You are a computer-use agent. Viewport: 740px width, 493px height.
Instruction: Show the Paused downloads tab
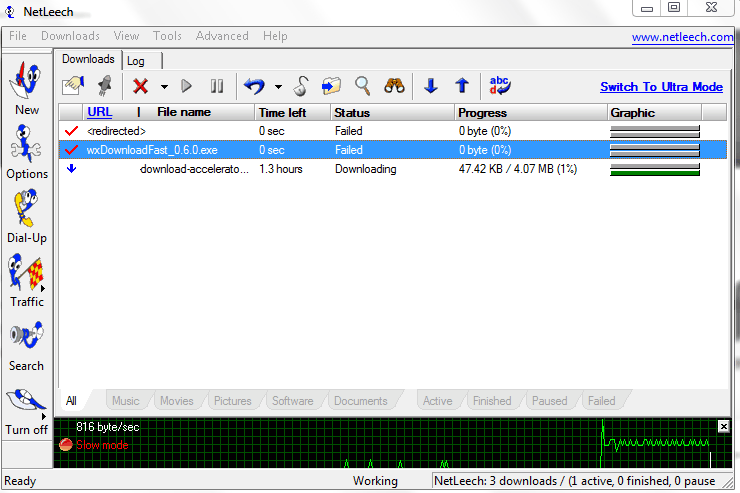click(x=549, y=401)
